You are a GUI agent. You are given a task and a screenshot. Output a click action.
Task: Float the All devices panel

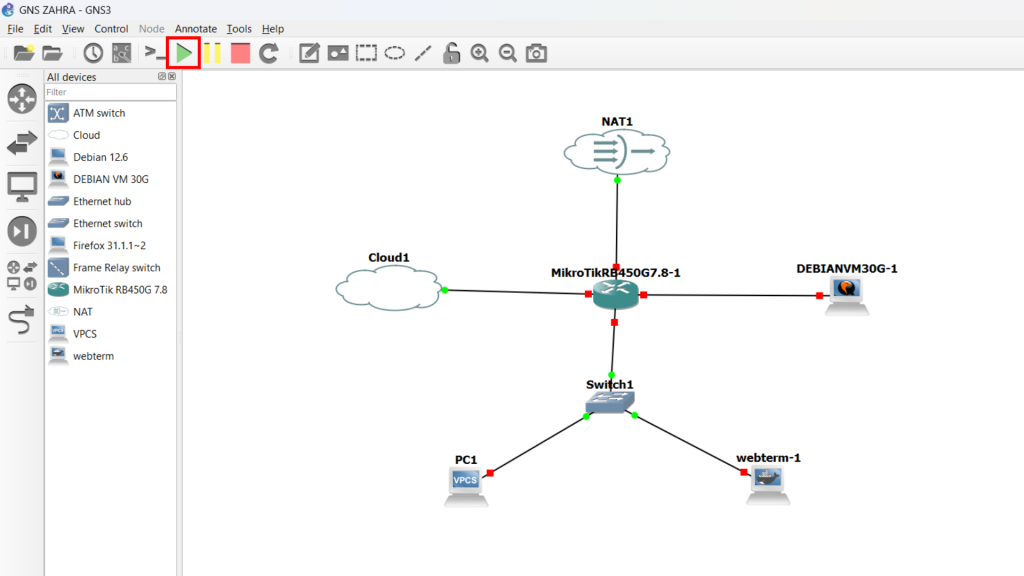[161, 77]
